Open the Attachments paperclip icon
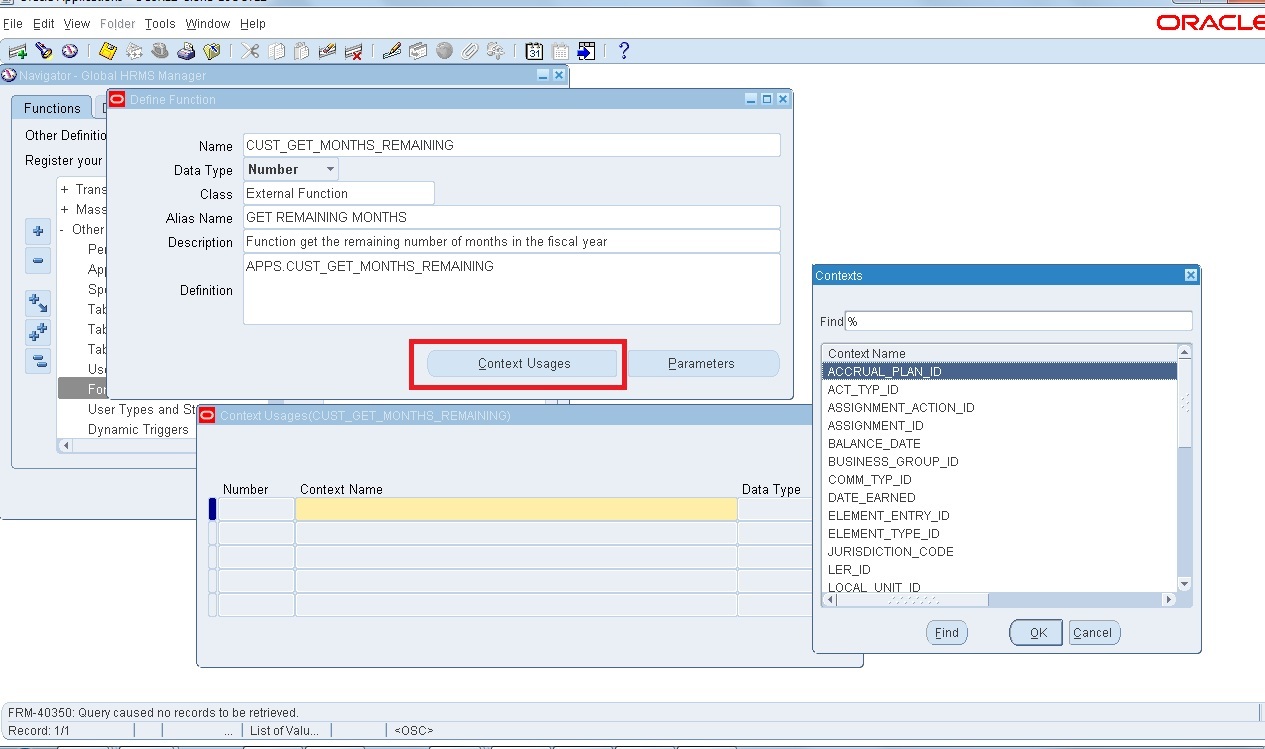1265x749 pixels. coord(470,50)
